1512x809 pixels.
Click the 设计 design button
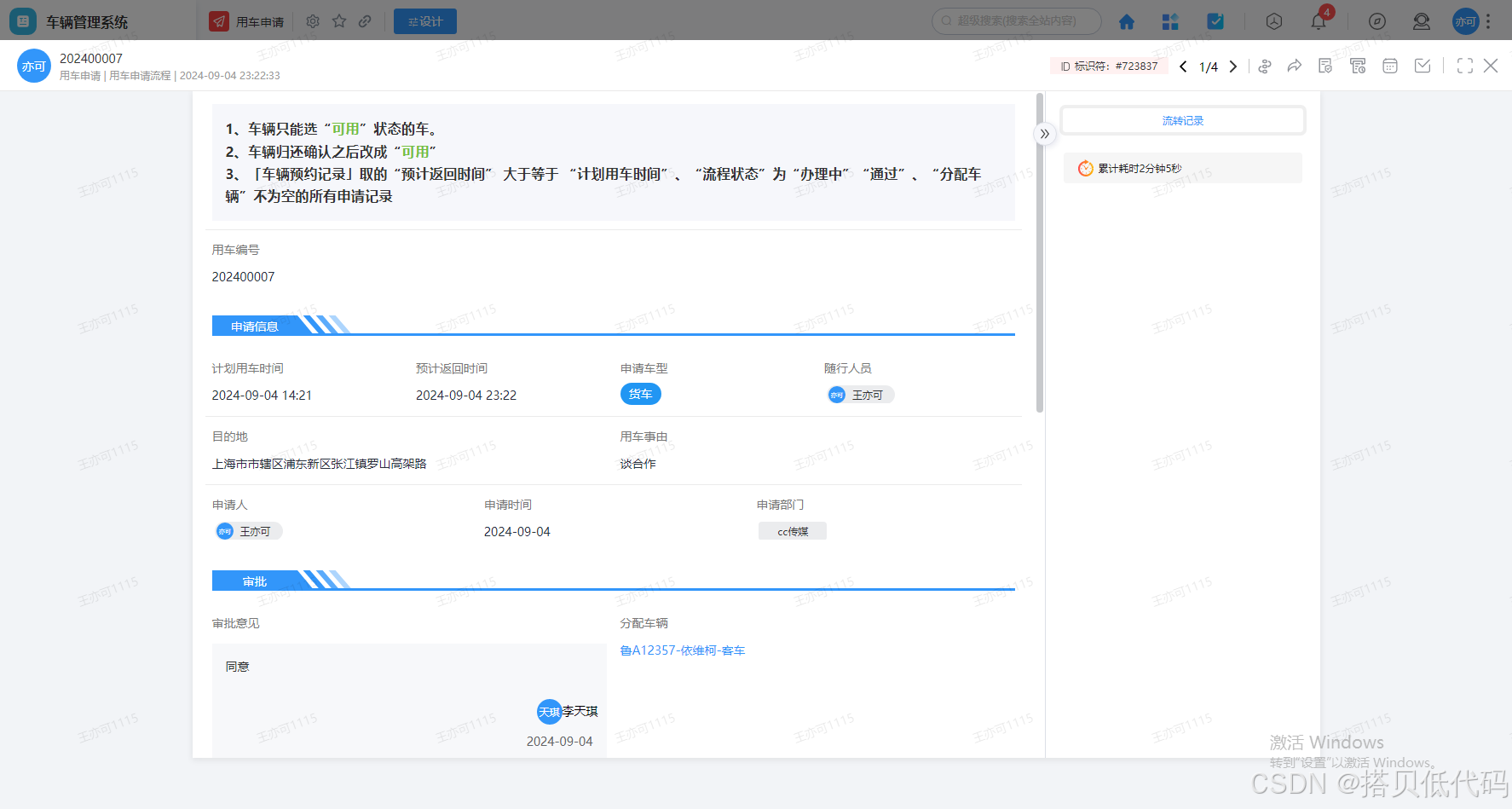coord(425,21)
